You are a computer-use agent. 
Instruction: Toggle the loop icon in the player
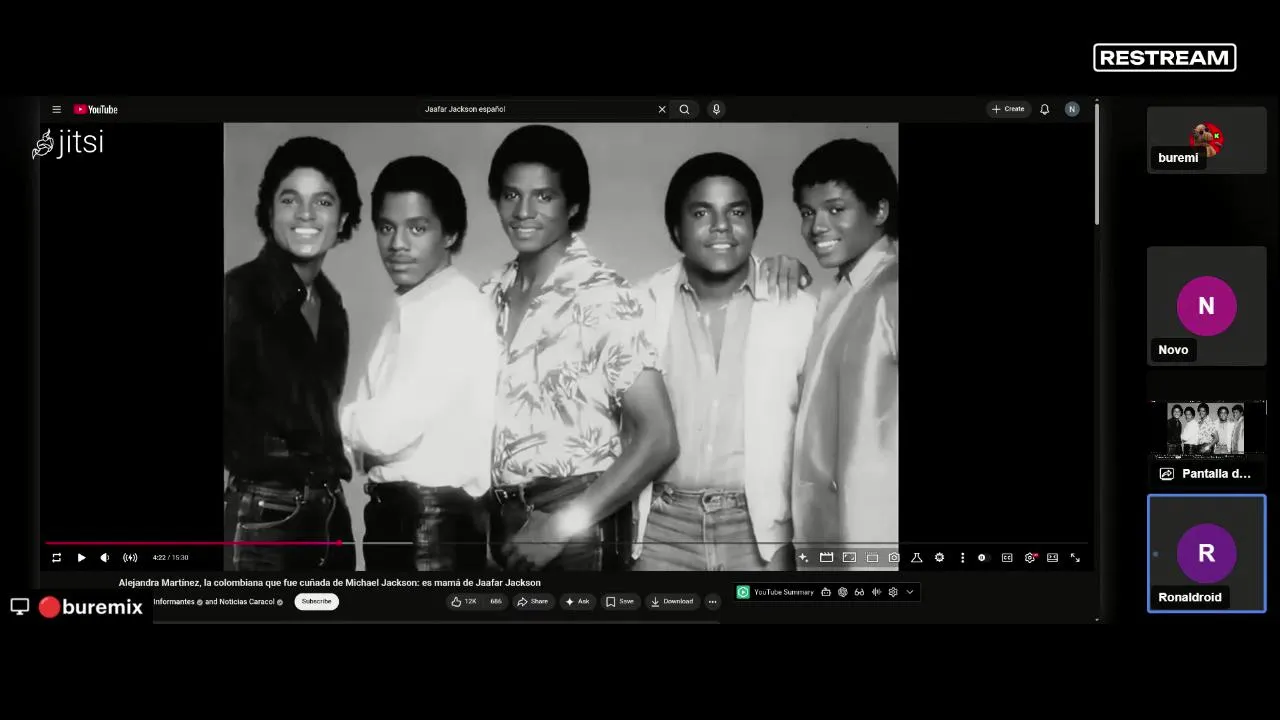click(56, 557)
